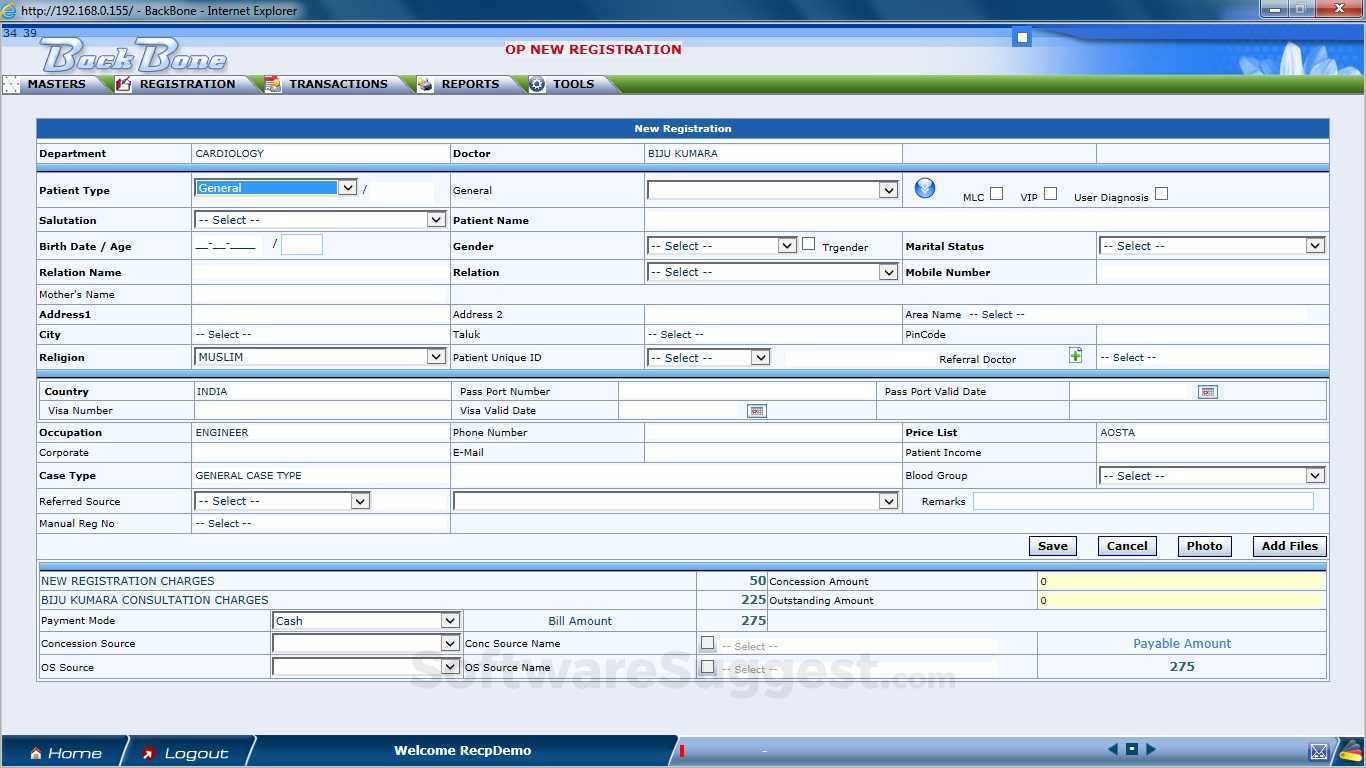Open the Pass Port Valid Date calendar
The width and height of the screenshot is (1366, 768).
point(1208,392)
